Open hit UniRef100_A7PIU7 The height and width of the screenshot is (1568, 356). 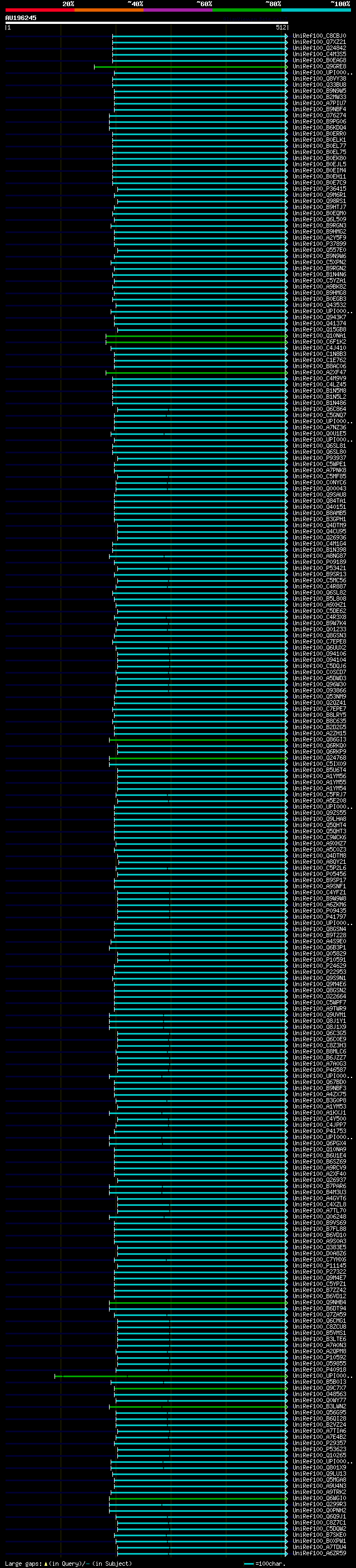pyautogui.click(x=319, y=103)
